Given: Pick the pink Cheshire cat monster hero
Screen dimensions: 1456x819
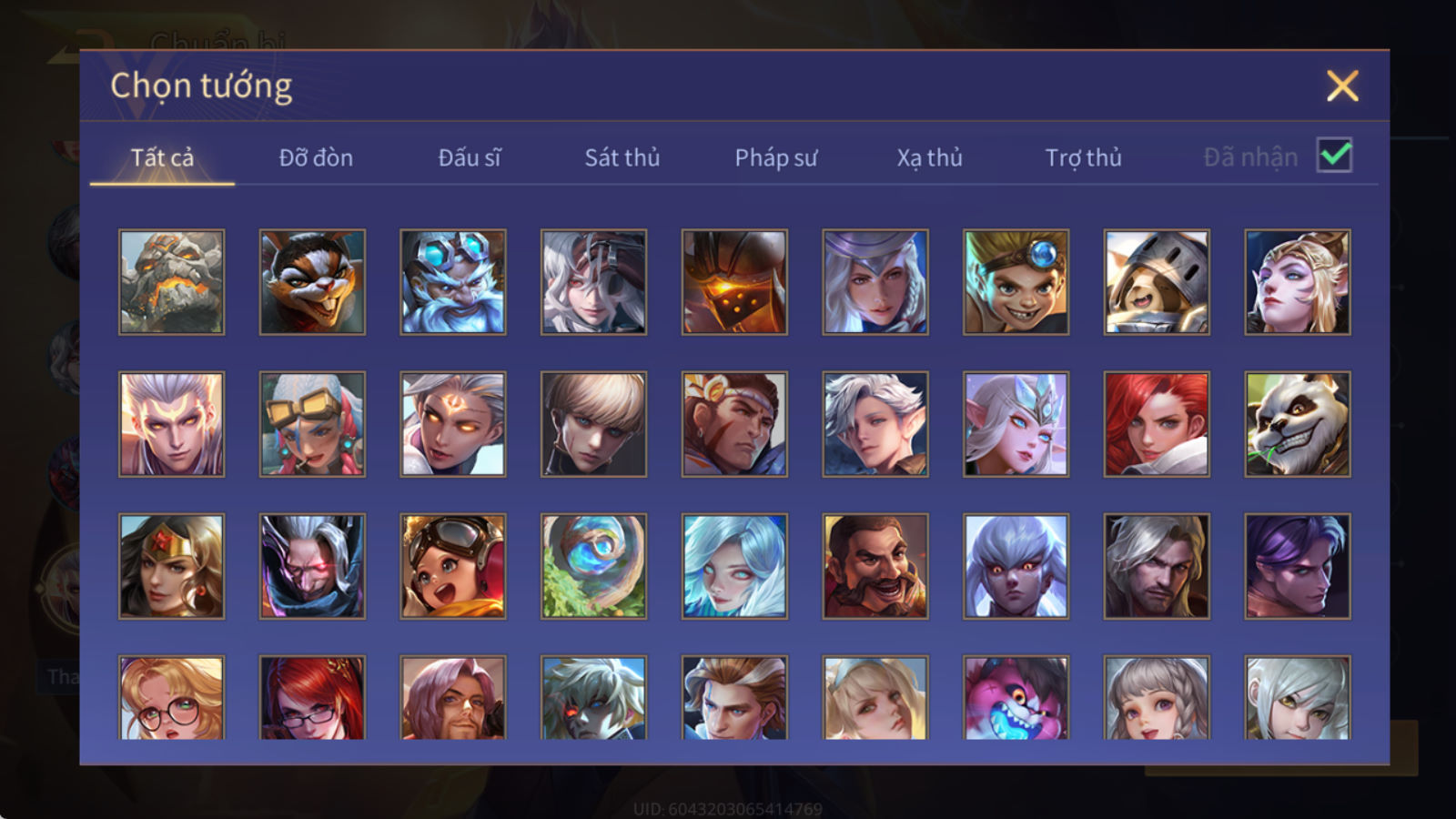Looking at the screenshot, I should [x=1016, y=697].
